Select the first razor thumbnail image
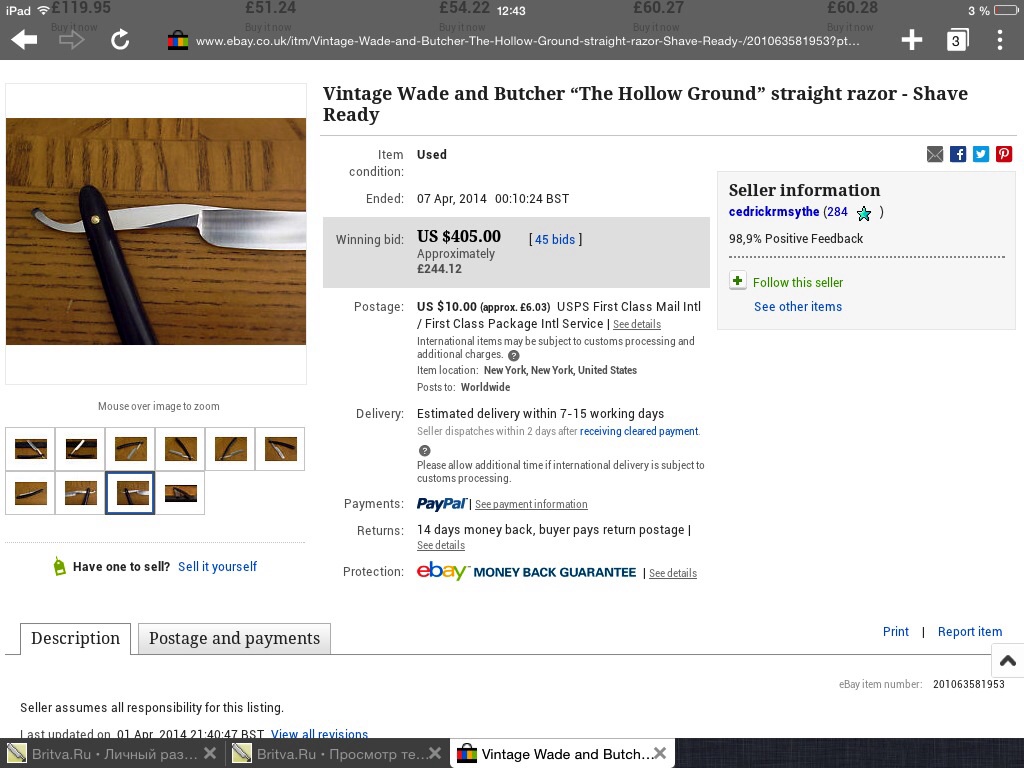Screen dimensions: 1024x768 click(x=31, y=449)
